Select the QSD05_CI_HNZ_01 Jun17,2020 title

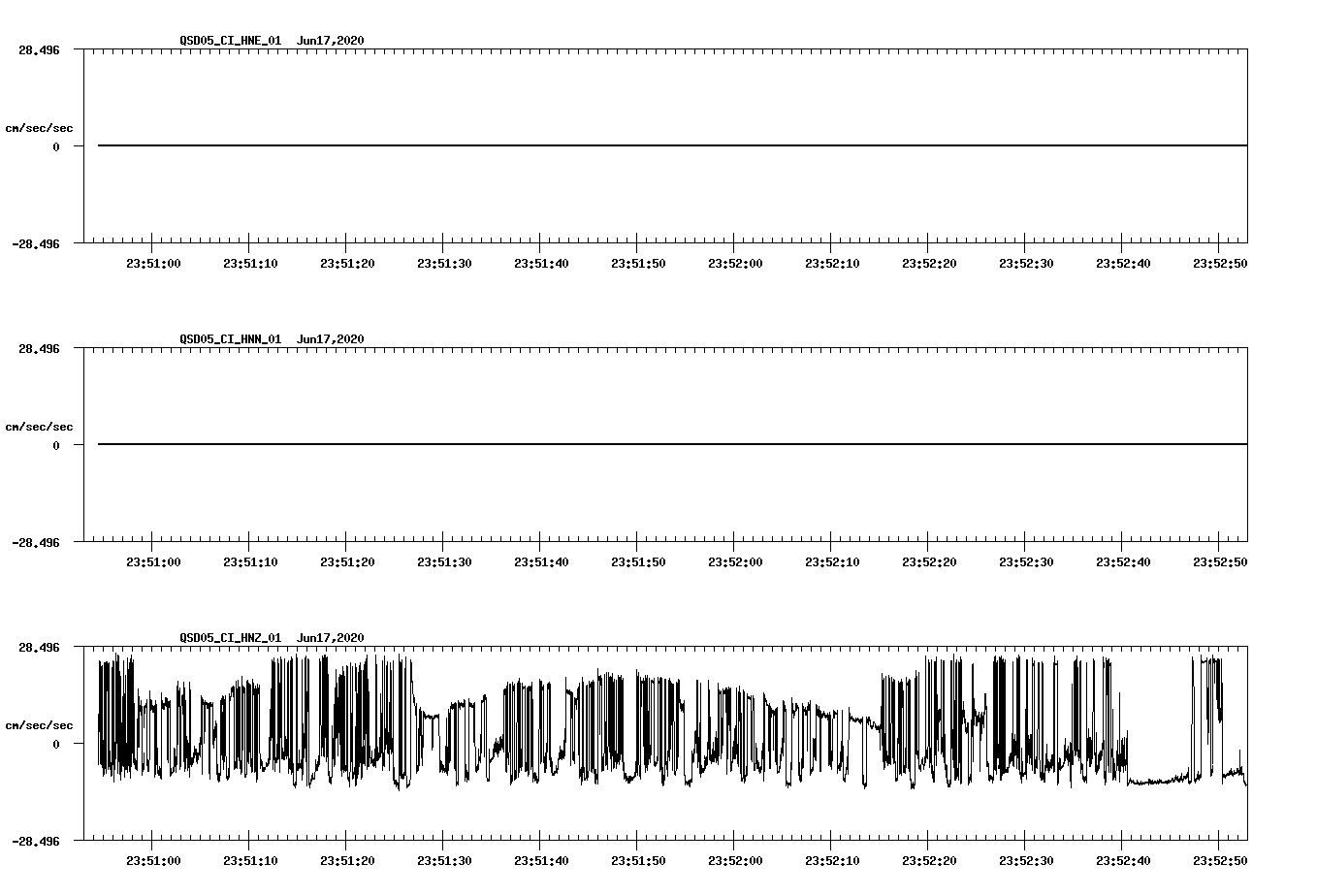coord(273,638)
